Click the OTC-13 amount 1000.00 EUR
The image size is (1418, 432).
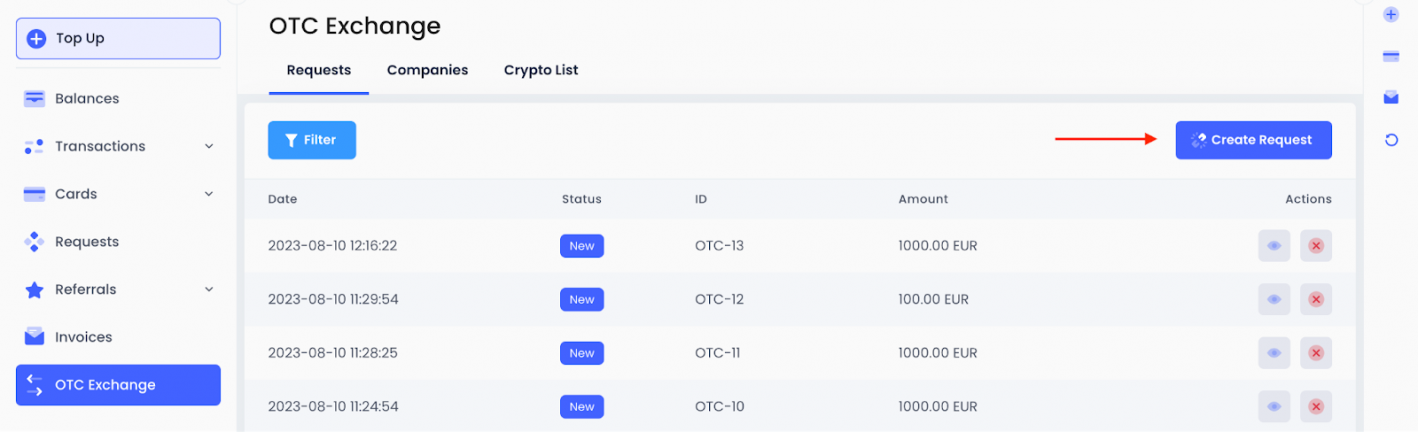tap(937, 245)
